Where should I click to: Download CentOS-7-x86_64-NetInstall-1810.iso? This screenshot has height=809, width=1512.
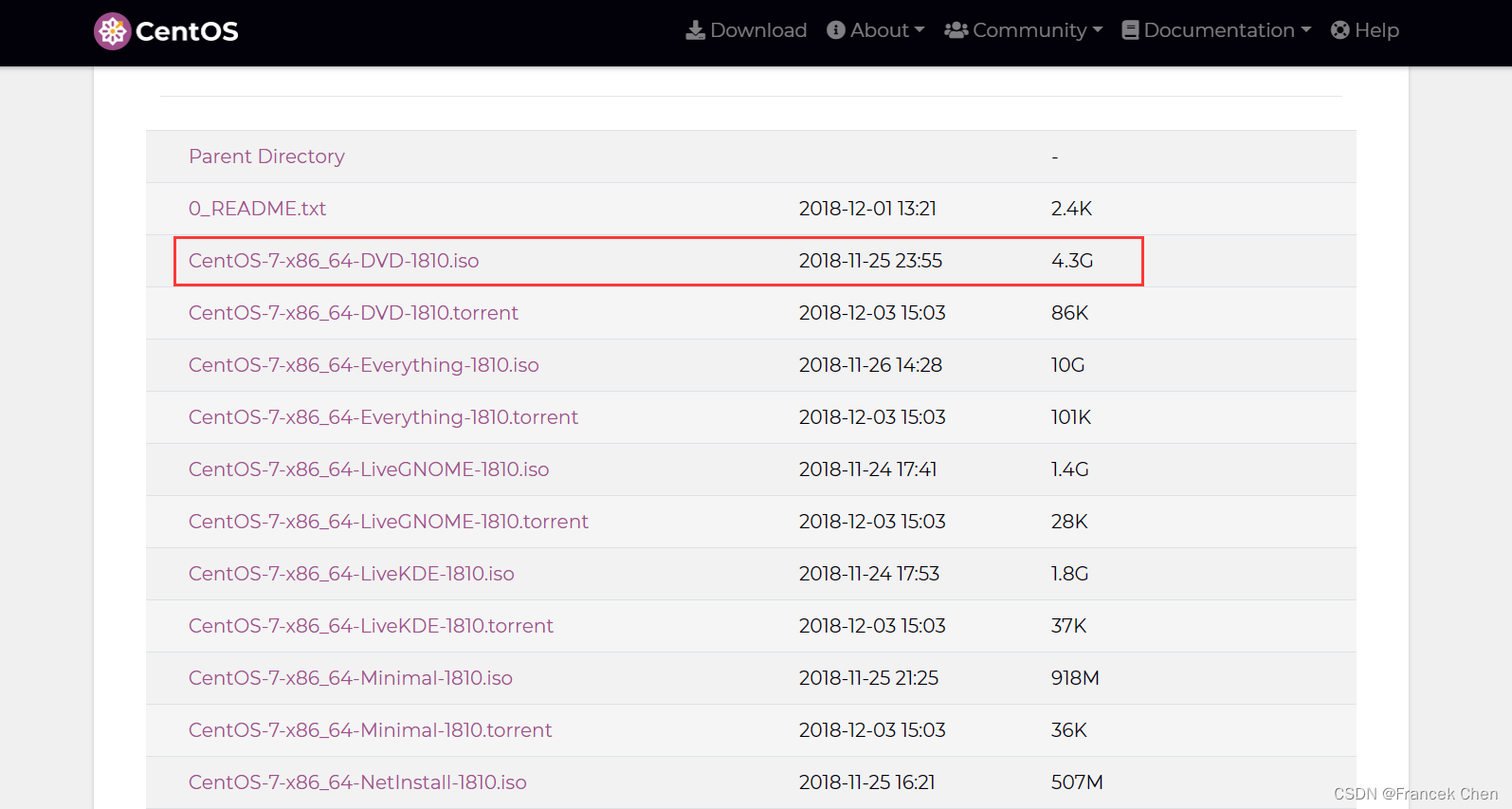[x=357, y=782]
